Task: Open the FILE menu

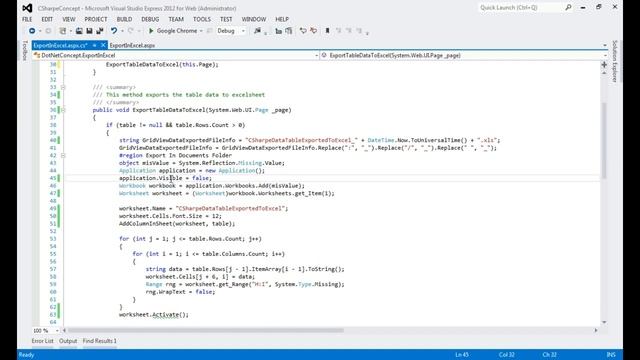Action: coord(27,19)
